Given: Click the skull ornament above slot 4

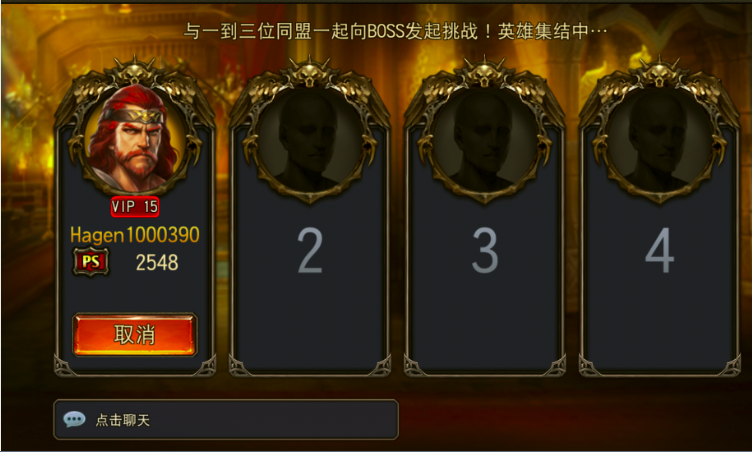Looking at the screenshot, I should 659,73.
